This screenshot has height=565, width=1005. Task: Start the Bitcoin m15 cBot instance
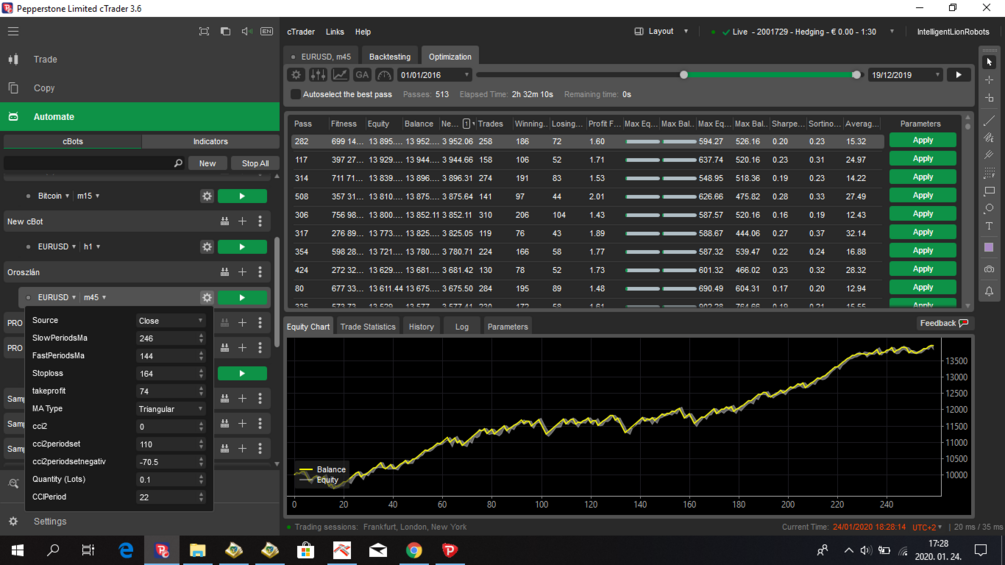(x=242, y=196)
